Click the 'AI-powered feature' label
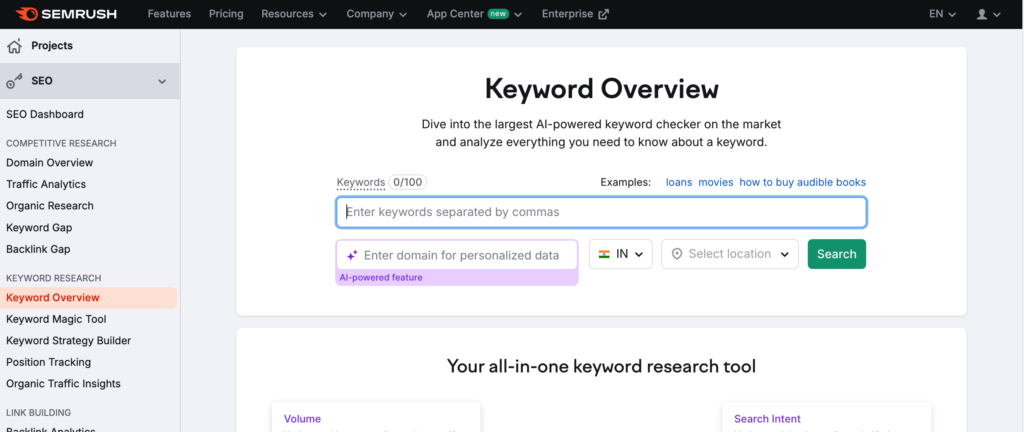The image size is (1024, 432). [x=381, y=277]
